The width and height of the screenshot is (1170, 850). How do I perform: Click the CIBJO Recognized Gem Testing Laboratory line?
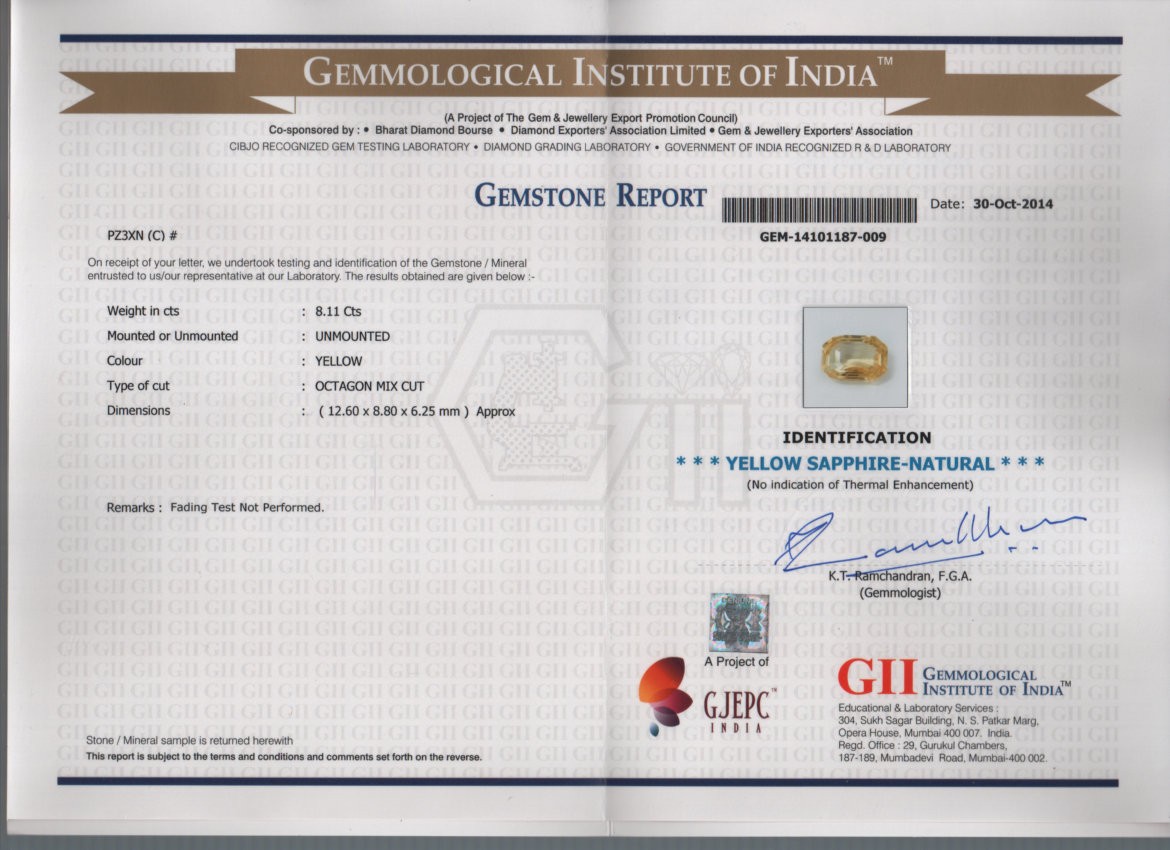589,147
